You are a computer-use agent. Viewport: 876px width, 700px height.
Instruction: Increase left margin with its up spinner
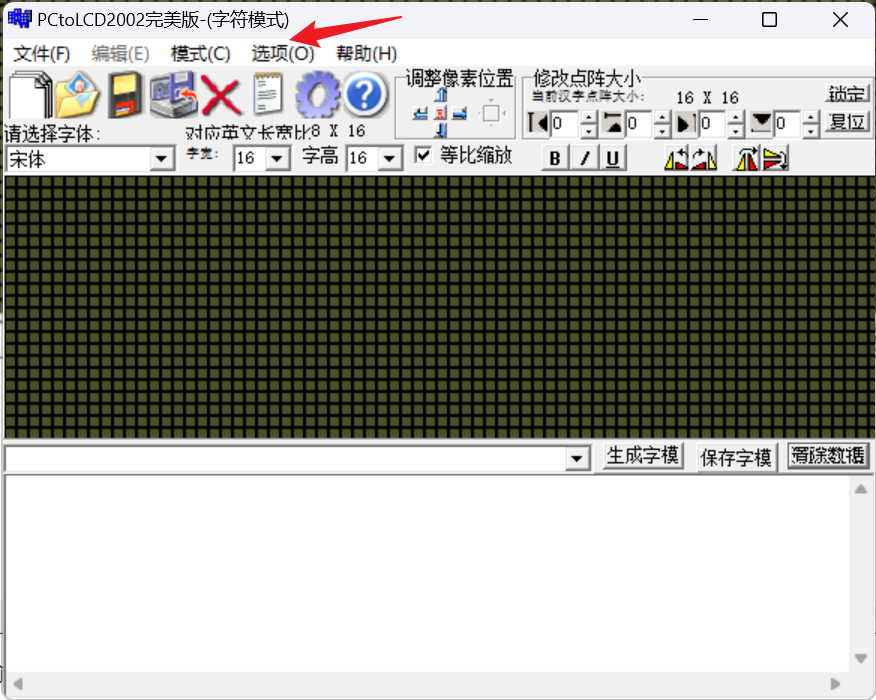pyautogui.click(x=588, y=117)
